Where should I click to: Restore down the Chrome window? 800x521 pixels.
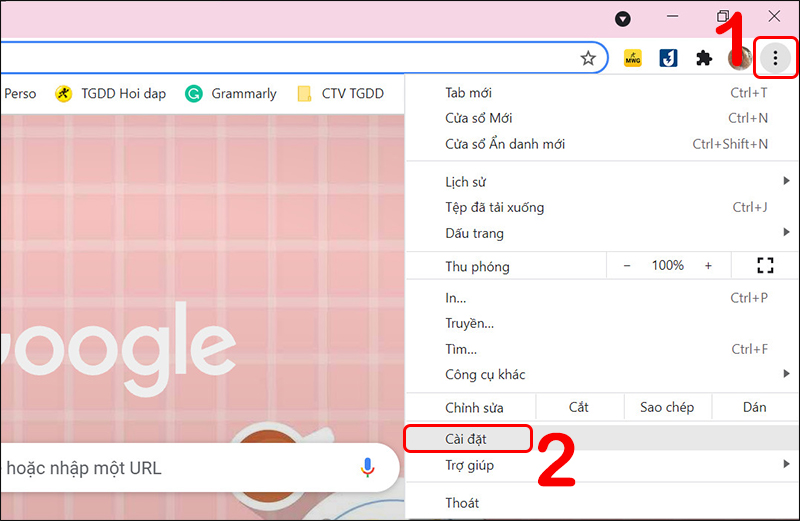[x=722, y=16]
